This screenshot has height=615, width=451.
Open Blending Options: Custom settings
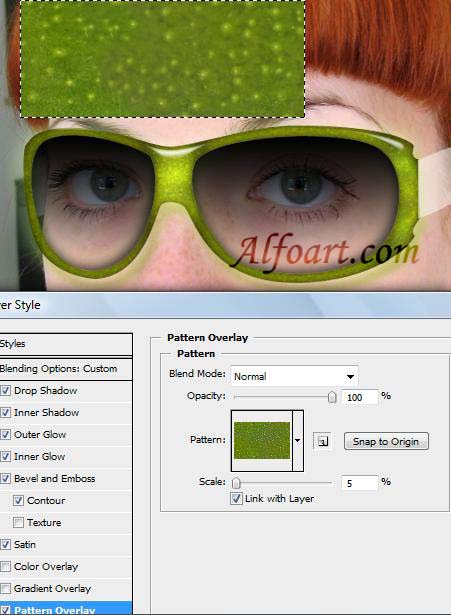(66, 369)
